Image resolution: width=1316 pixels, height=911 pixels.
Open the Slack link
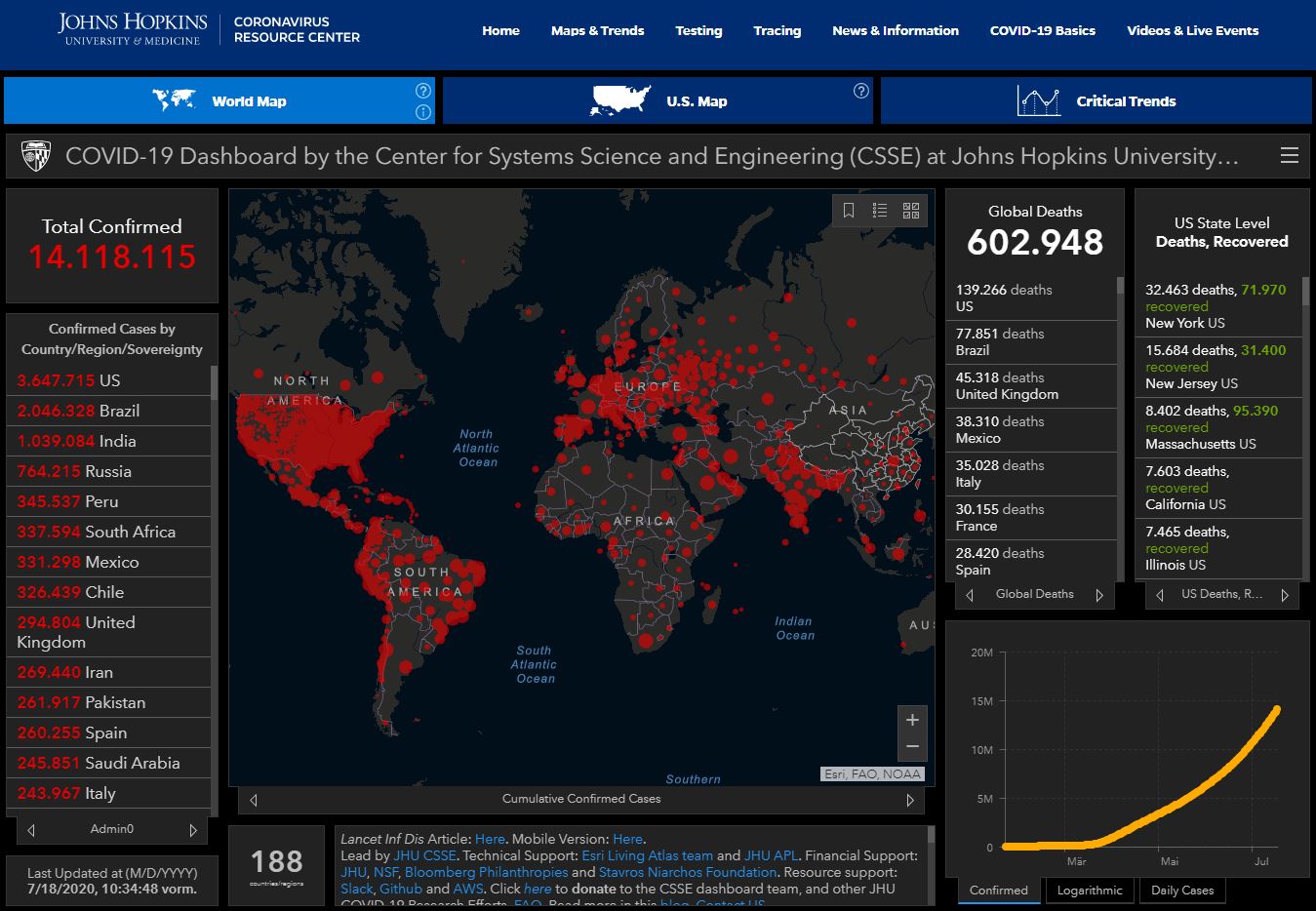coord(356,889)
